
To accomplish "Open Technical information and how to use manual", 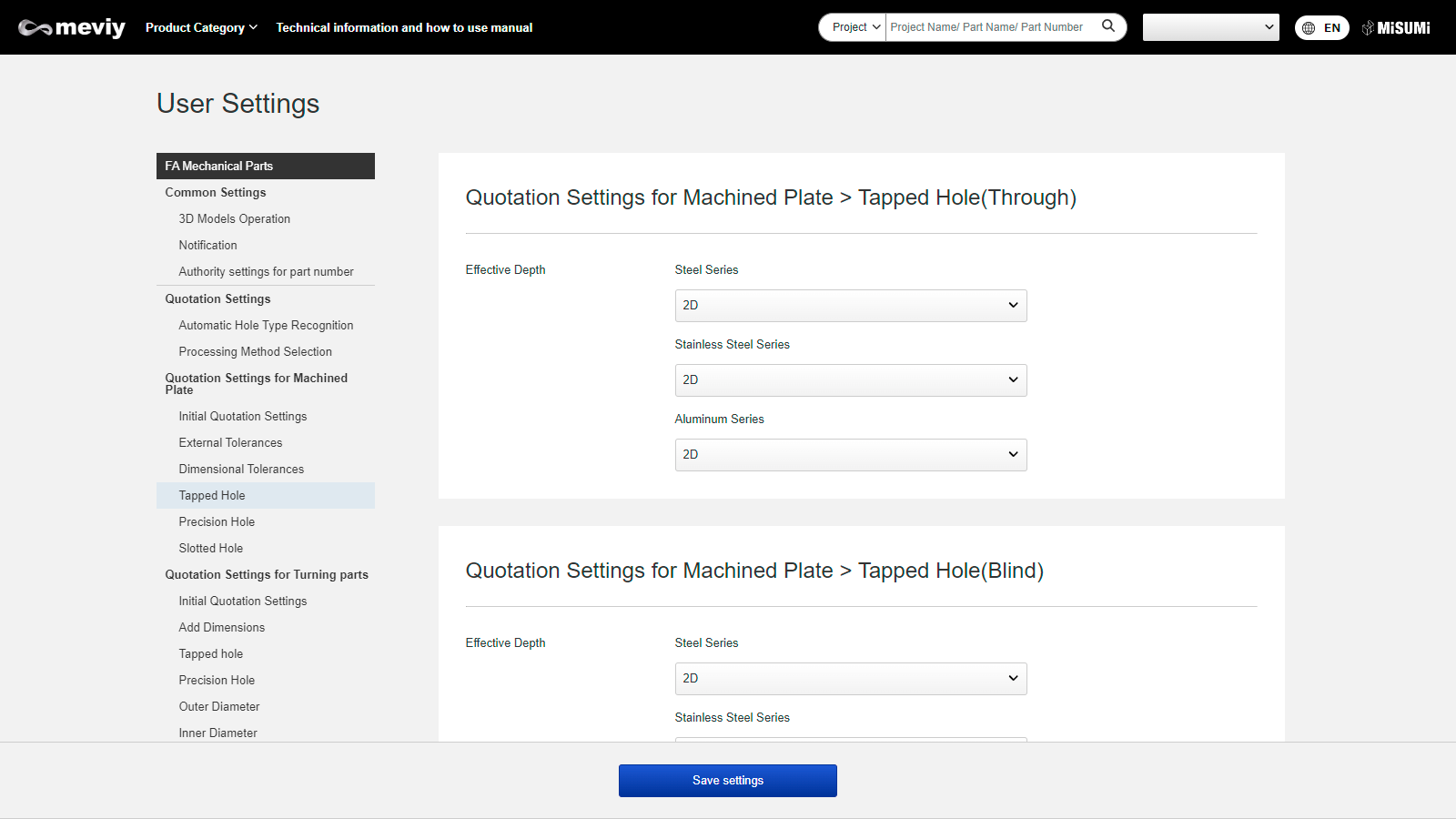I will pos(404,27).
